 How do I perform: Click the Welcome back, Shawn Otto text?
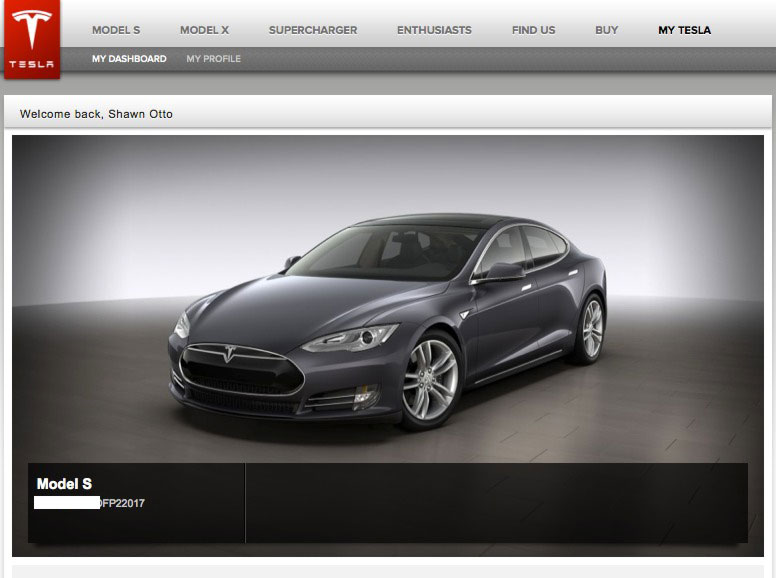pos(96,114)
